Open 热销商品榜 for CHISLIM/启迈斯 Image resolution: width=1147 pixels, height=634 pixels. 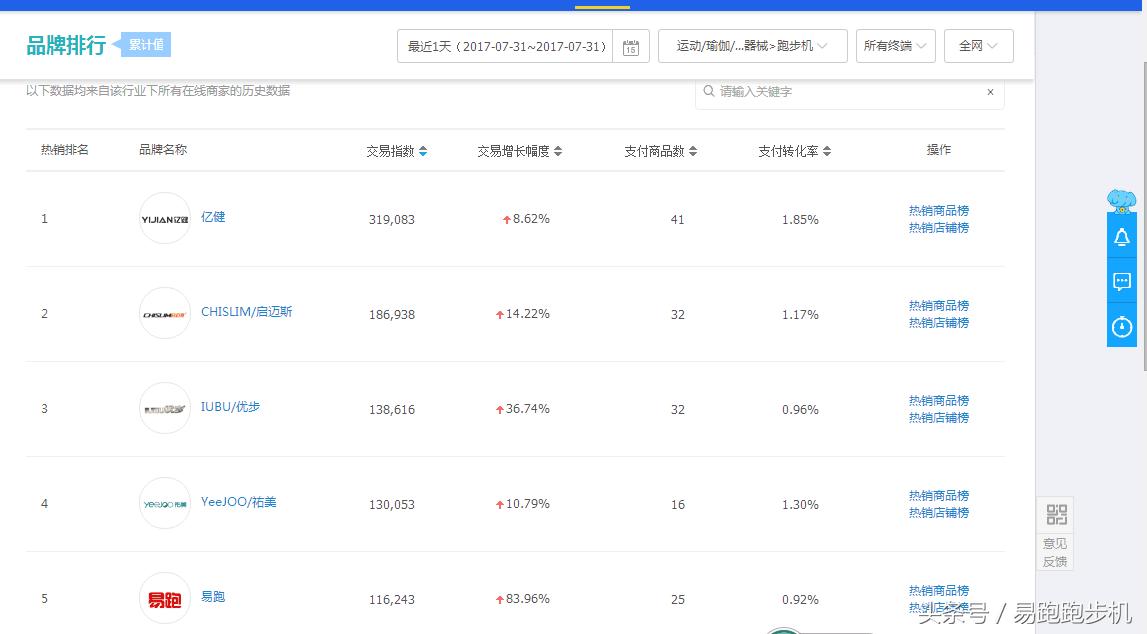tap(938, 305)
